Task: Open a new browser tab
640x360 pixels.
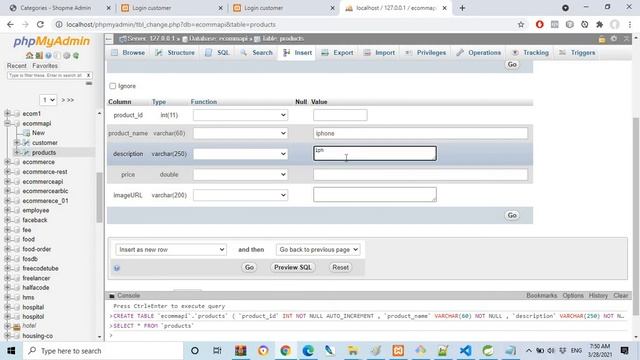Action: coord(462,8)
